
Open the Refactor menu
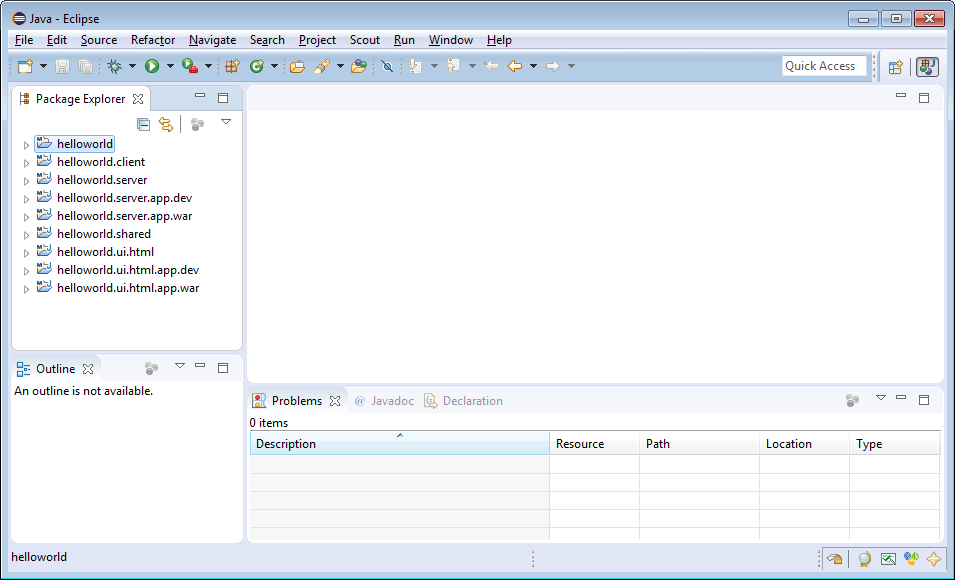click(153, 40)
